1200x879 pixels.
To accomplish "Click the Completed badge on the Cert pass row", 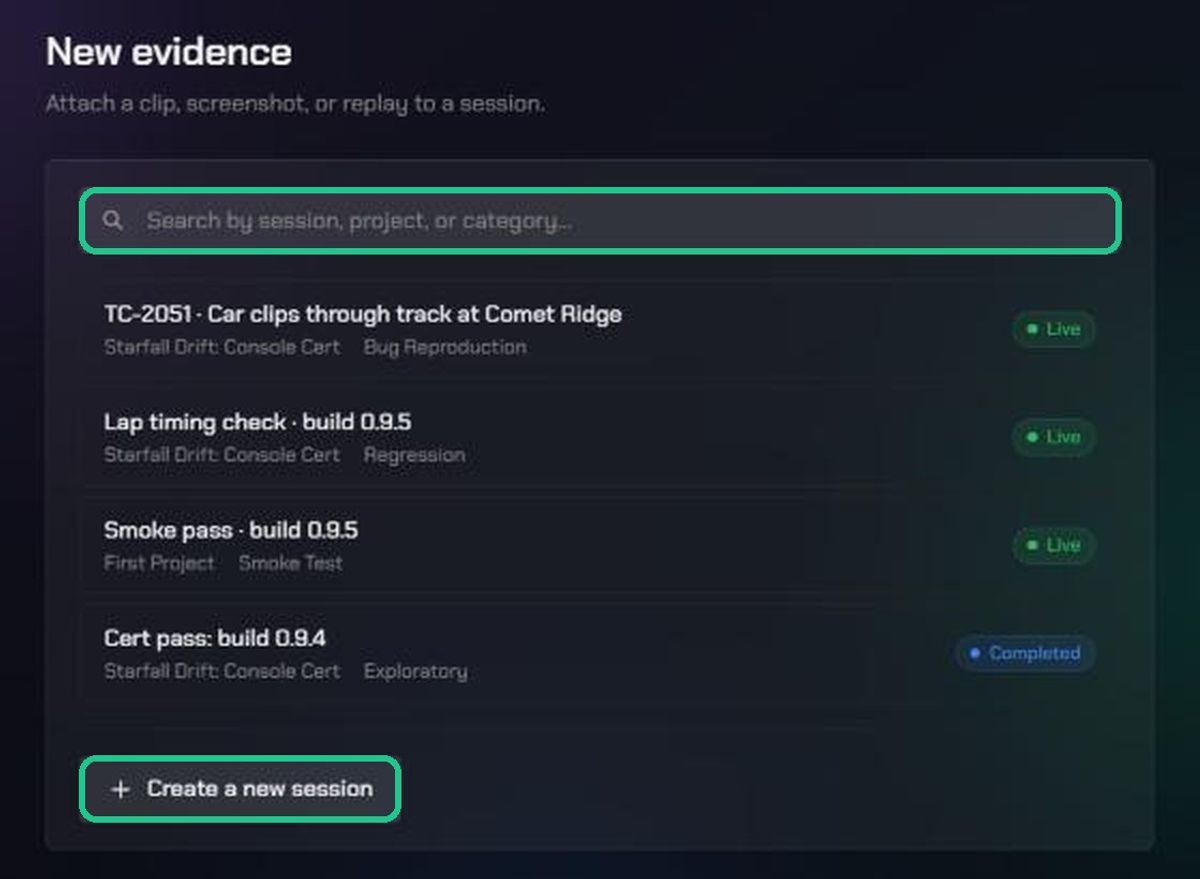I will point(1025,653).
